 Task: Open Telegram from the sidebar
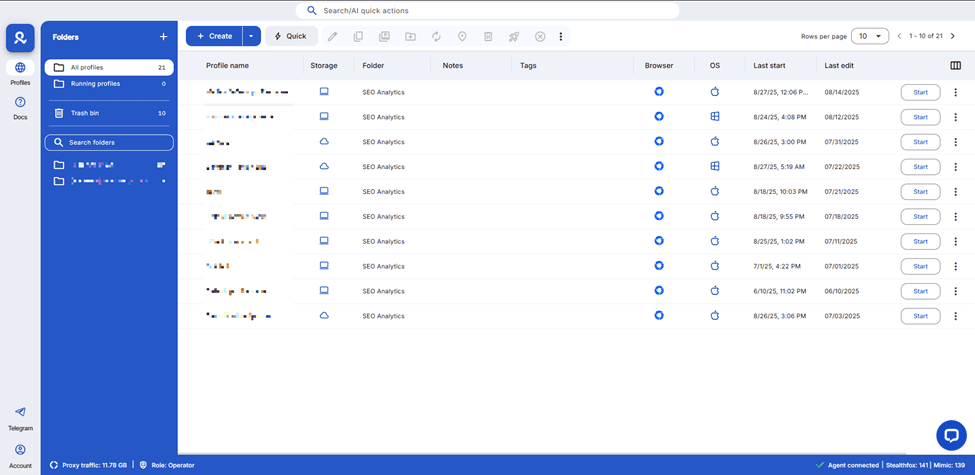click(x=20, y=412)
